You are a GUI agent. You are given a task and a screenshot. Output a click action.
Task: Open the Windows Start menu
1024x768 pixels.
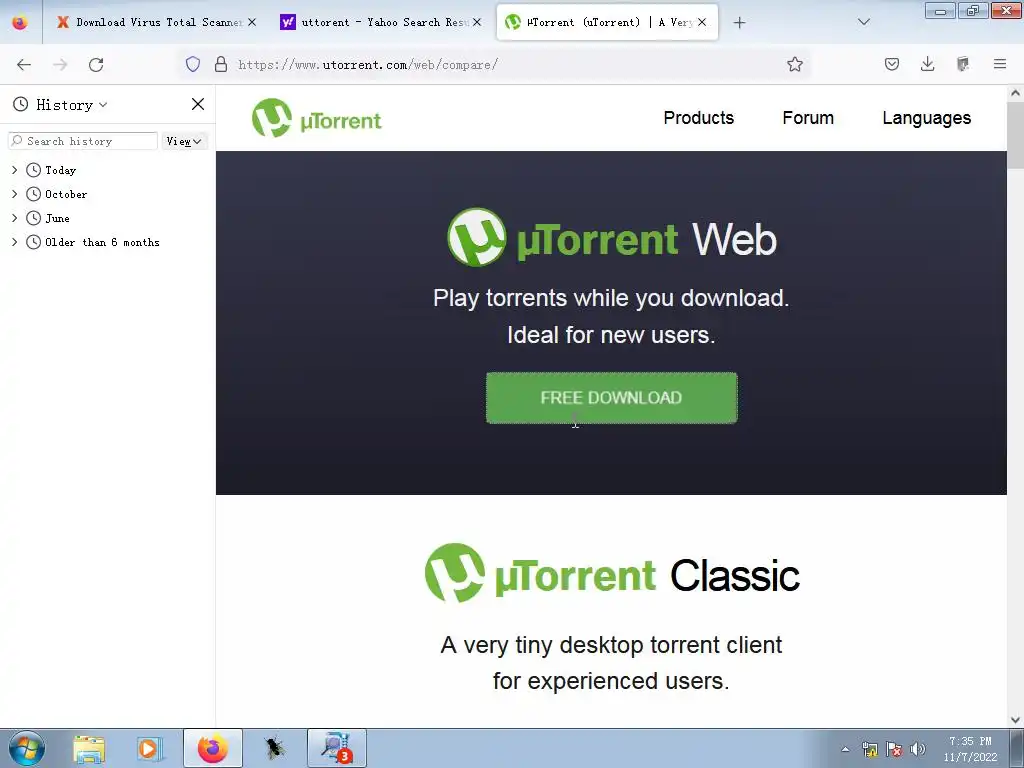[x=27, y=748]
